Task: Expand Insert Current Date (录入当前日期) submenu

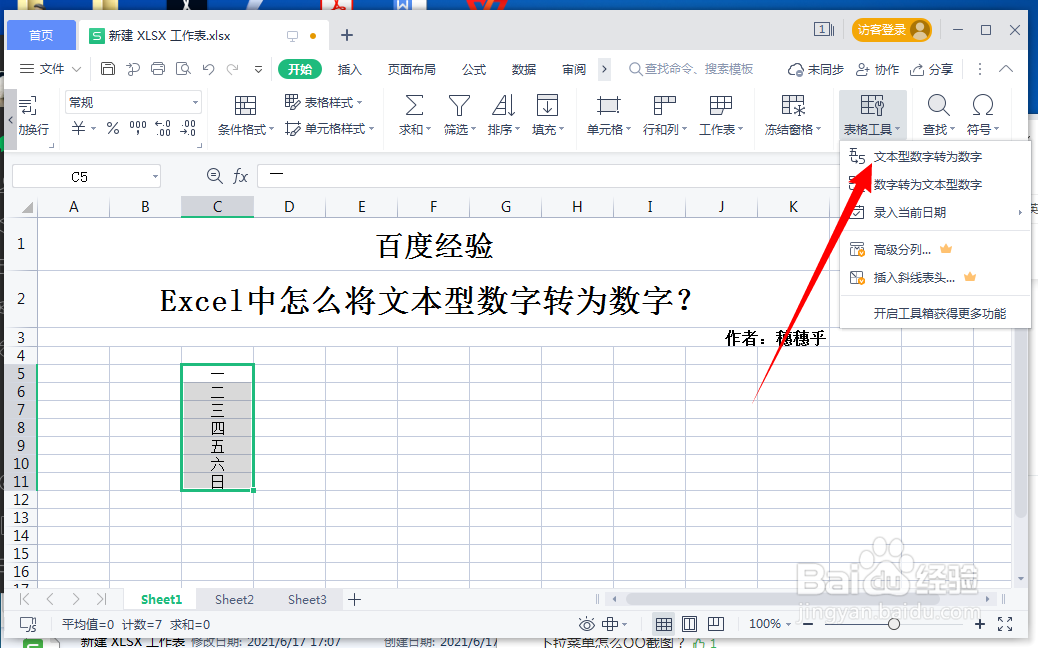Action: click(x=1020, y=212)
